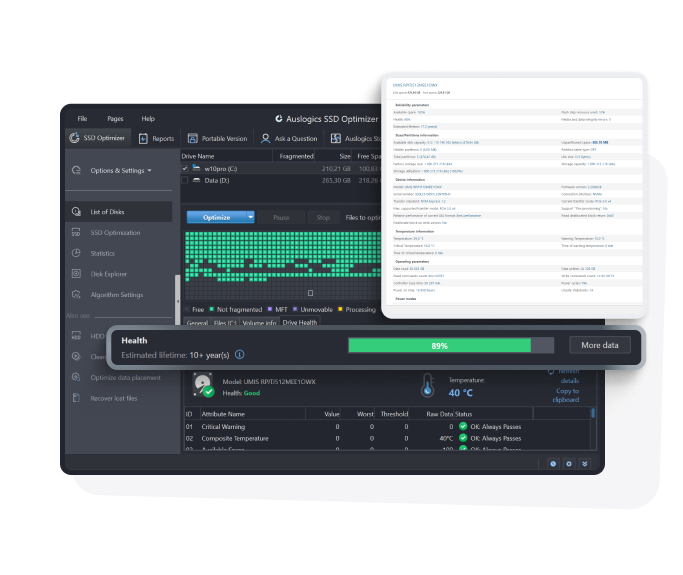Click the sidebar collapse handle arrow

178,301
